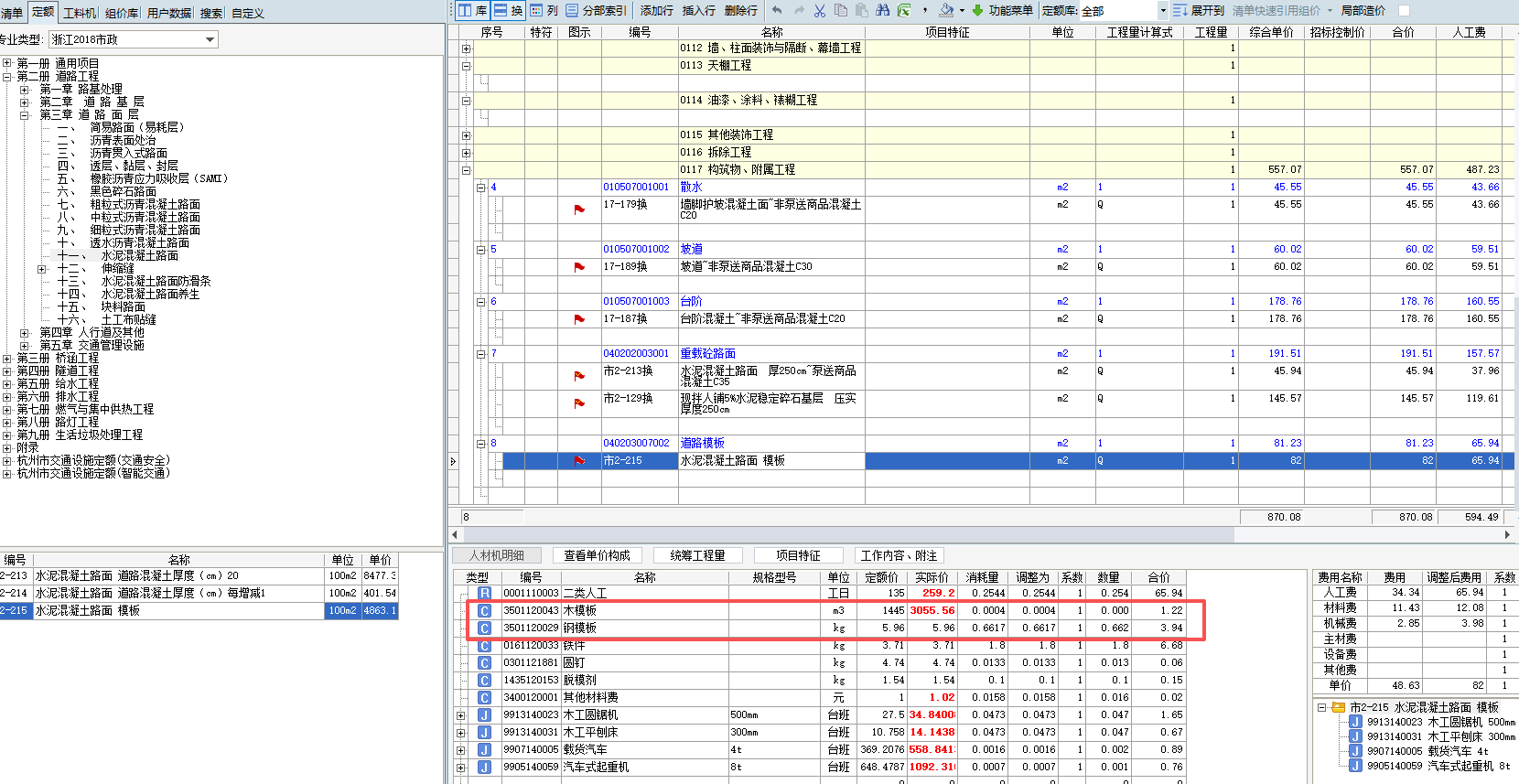This screenshot has height=784, width=1519.
Task: Open the 项目特征 bottom tab
Action: 799,555
